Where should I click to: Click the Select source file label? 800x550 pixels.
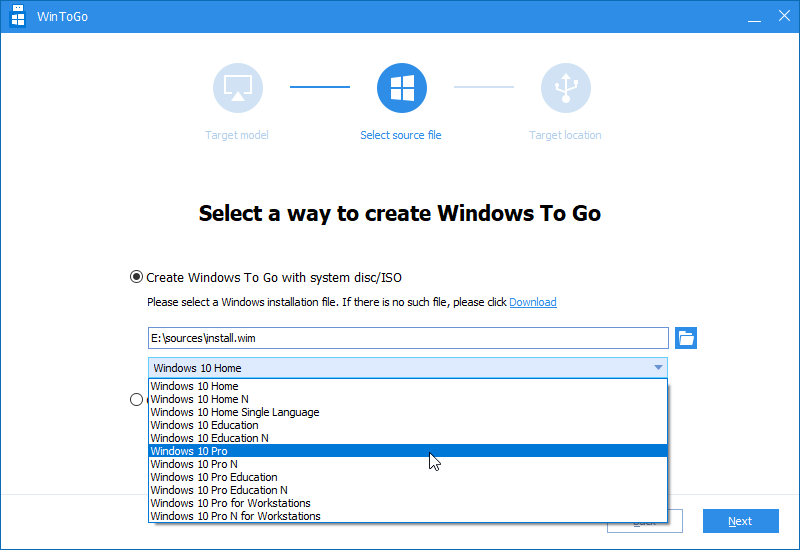pyautogui.click(x=401, y=135)
